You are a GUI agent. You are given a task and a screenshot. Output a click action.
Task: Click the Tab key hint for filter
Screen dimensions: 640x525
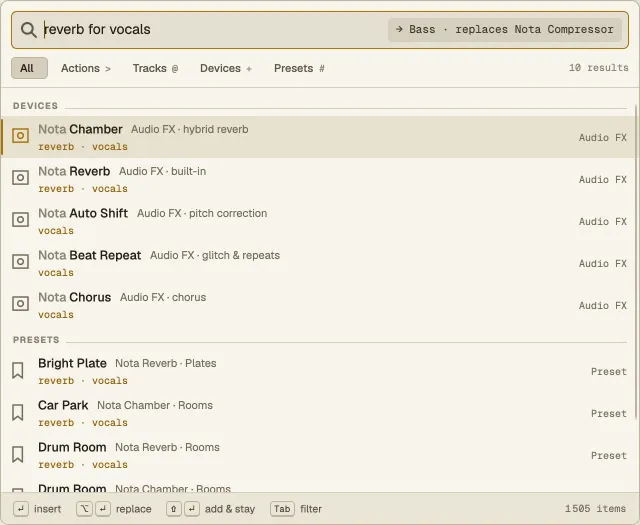tap(282, 509)
